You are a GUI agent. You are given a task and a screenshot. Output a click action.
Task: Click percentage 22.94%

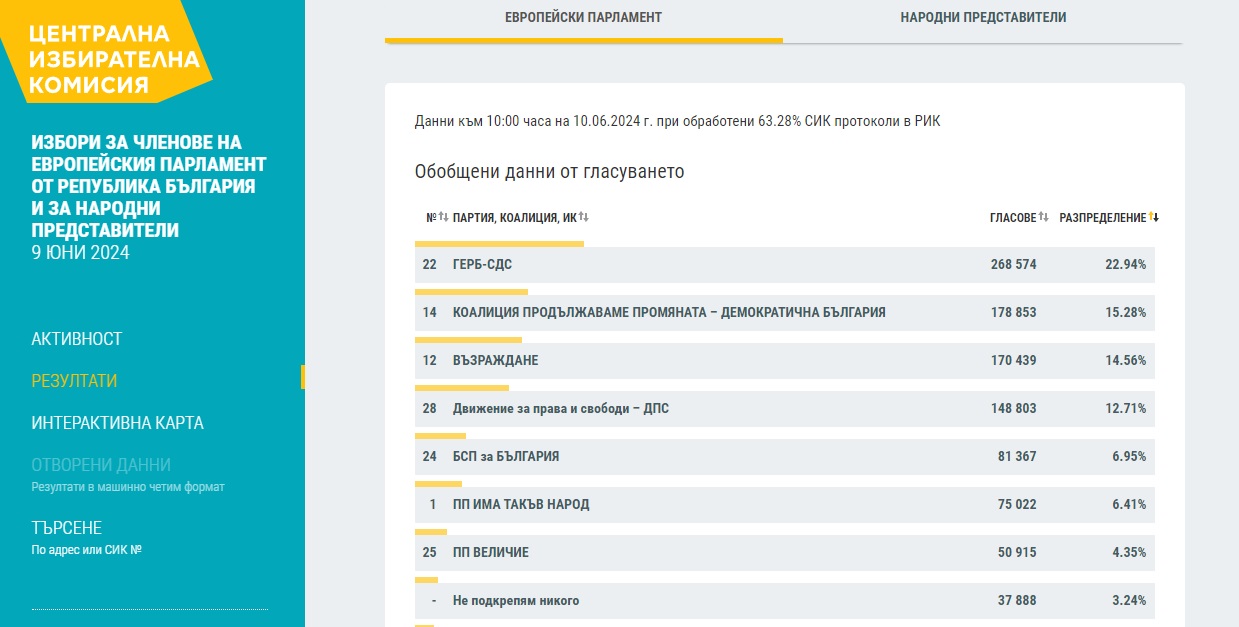click(x=1126, y=265)
